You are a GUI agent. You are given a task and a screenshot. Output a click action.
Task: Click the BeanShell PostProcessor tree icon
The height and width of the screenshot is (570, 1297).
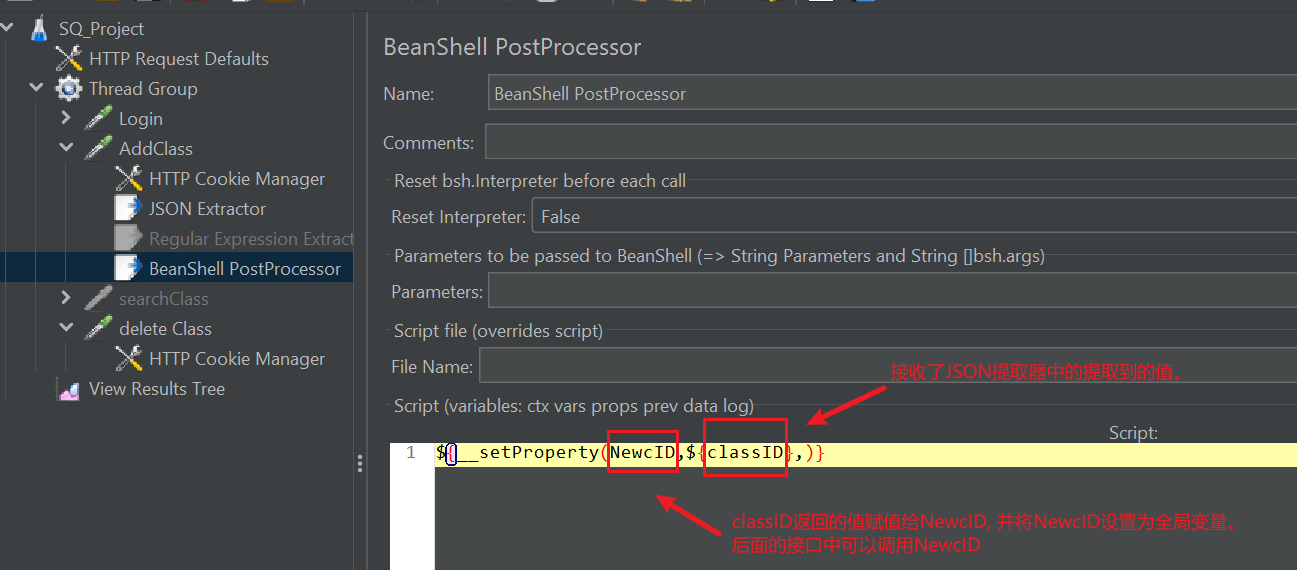128,269
